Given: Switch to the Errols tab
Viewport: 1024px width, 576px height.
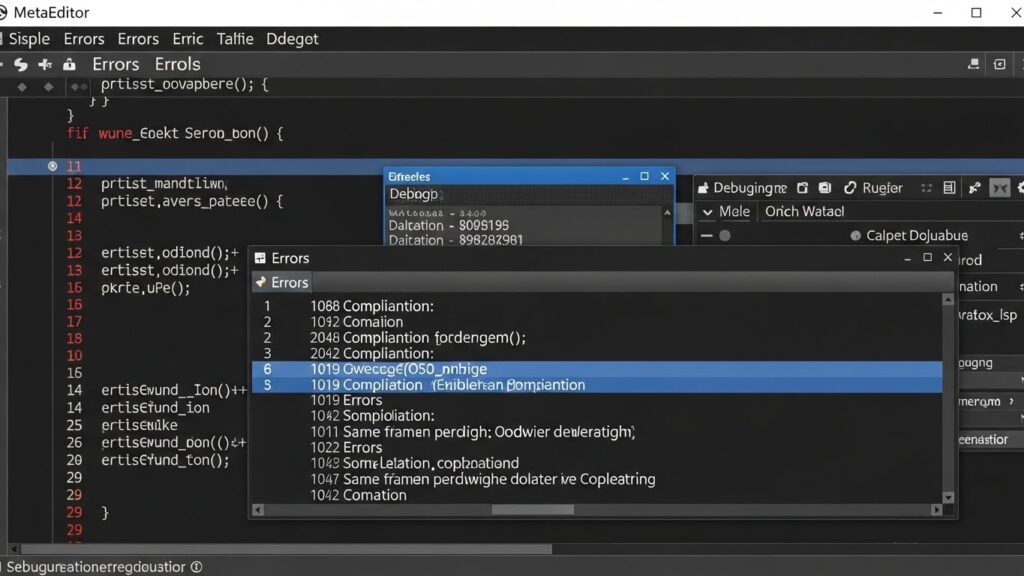Looking at the screenshot, I should (x=177, y=64).
